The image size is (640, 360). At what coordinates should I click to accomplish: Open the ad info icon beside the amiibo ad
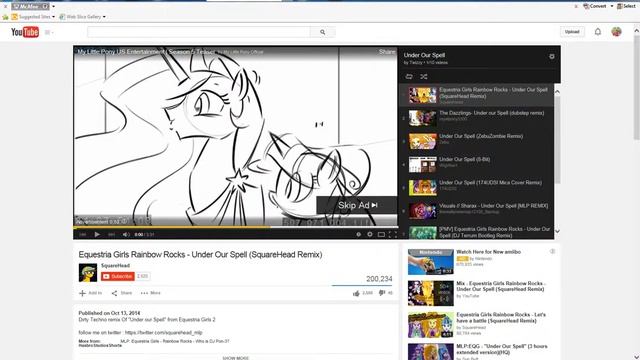click(x=552, y=251)
